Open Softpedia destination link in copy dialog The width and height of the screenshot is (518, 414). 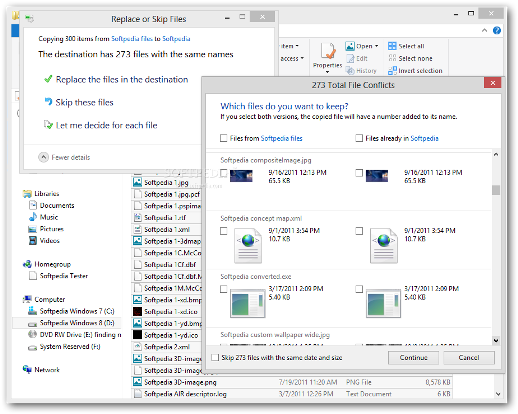tap(176, 39)
